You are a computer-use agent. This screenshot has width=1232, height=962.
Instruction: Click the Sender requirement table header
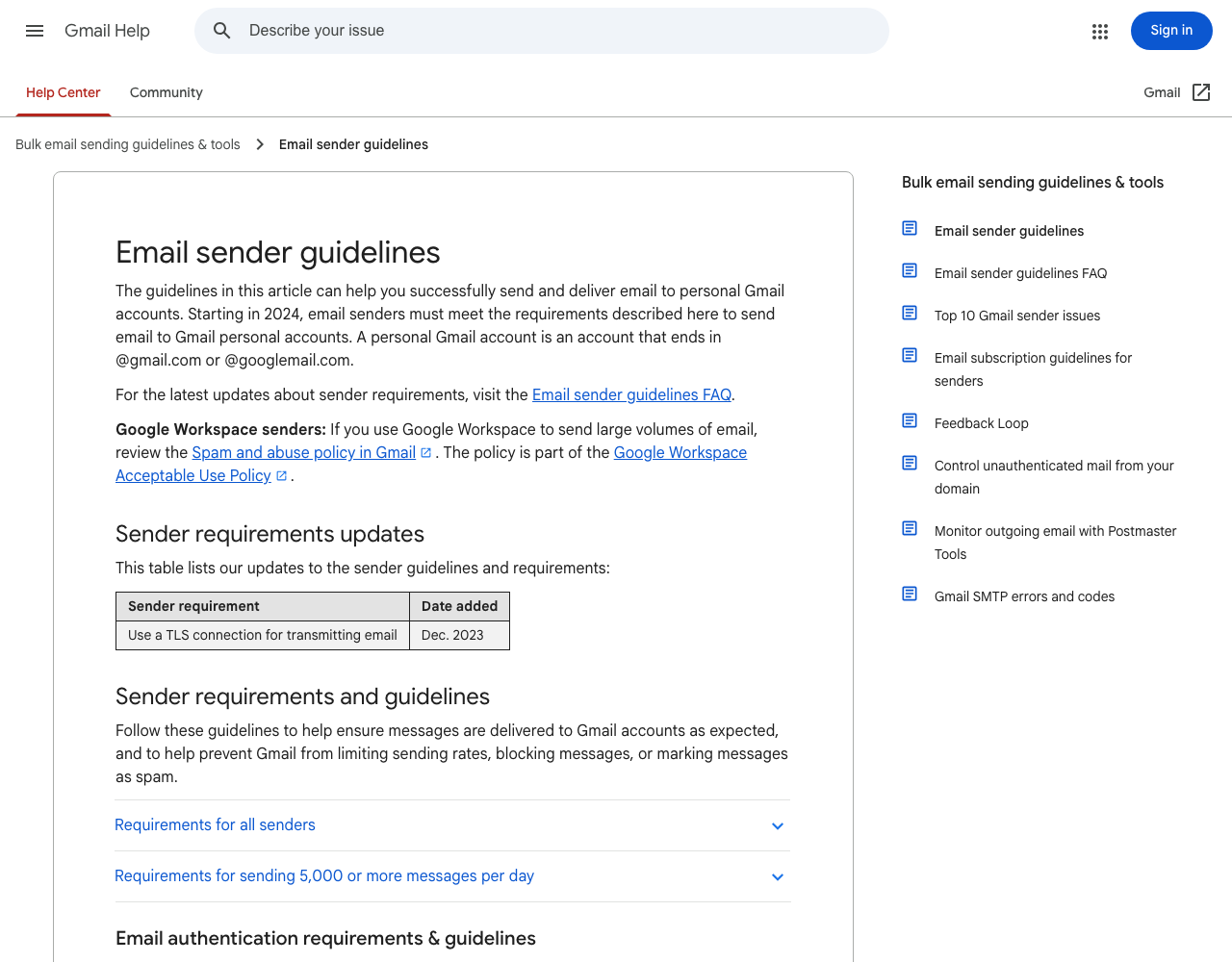[x=263, y=606]
